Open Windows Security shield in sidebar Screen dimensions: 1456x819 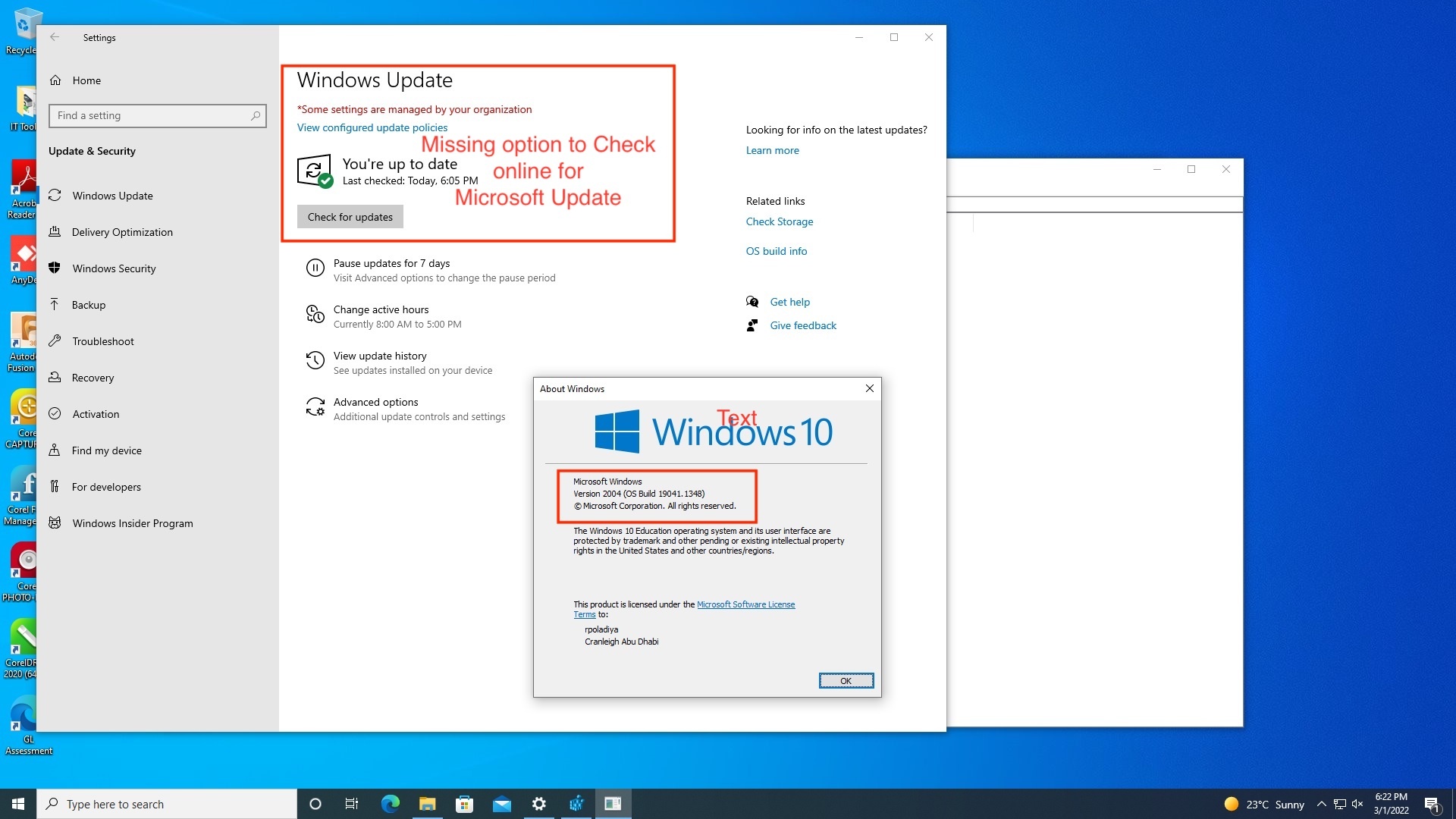coord(55,268)
